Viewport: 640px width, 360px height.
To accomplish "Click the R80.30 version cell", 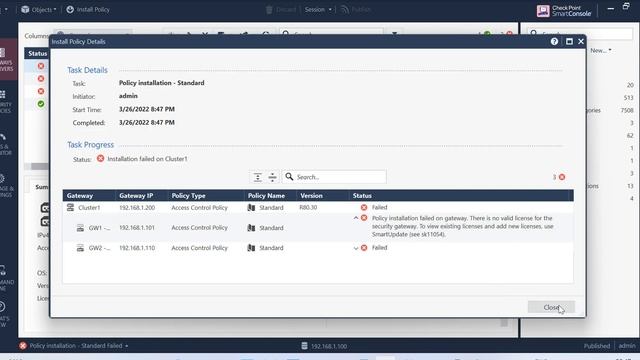I will 308,207.
